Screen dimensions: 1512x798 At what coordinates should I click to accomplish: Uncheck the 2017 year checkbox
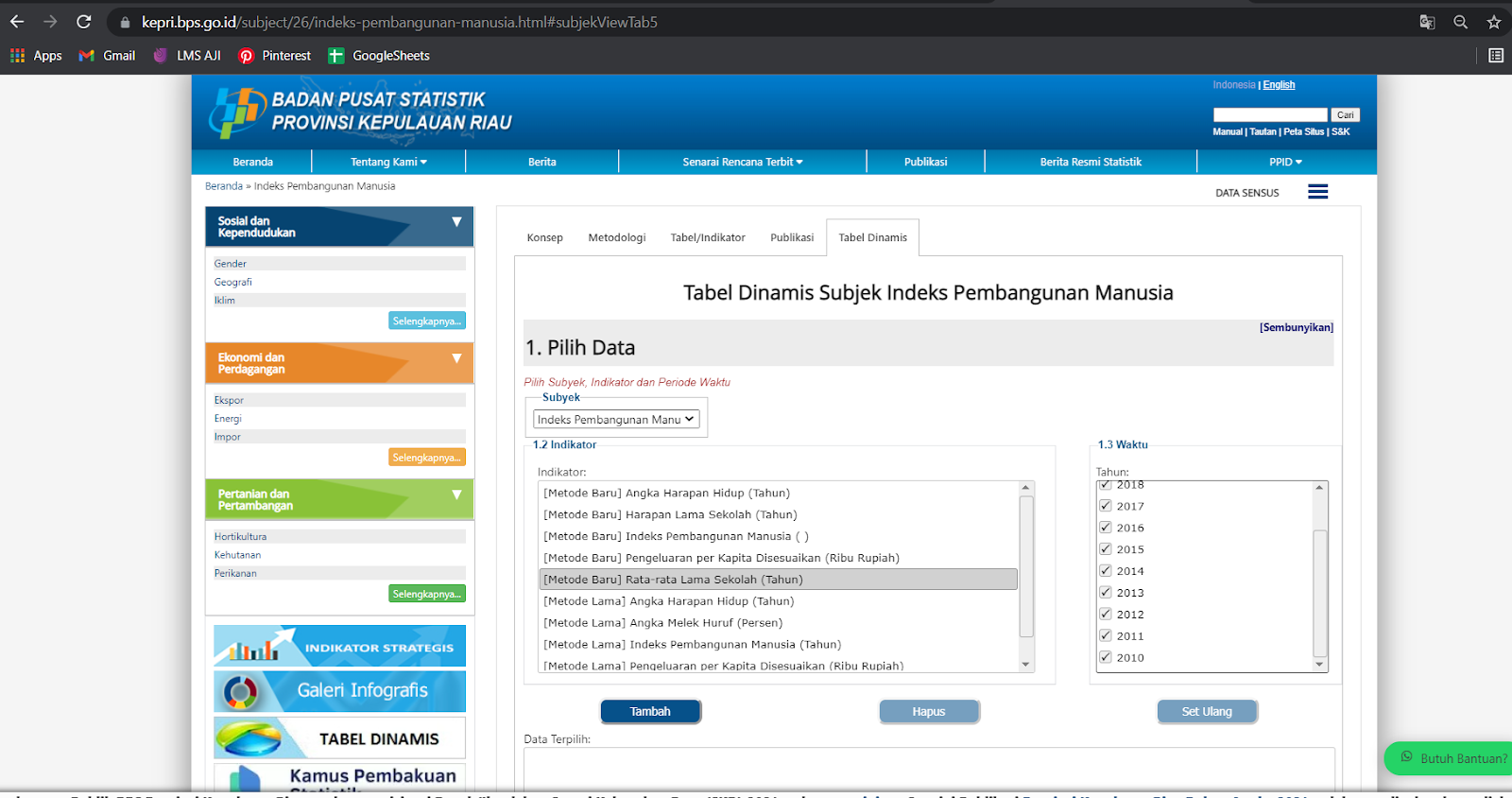1105,506
